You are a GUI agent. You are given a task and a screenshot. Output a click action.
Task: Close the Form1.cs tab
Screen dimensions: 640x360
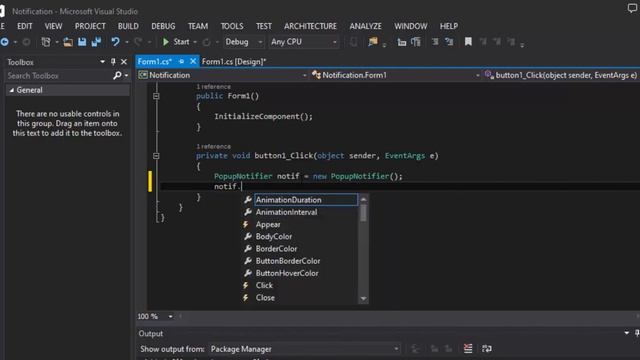[193, 61]
